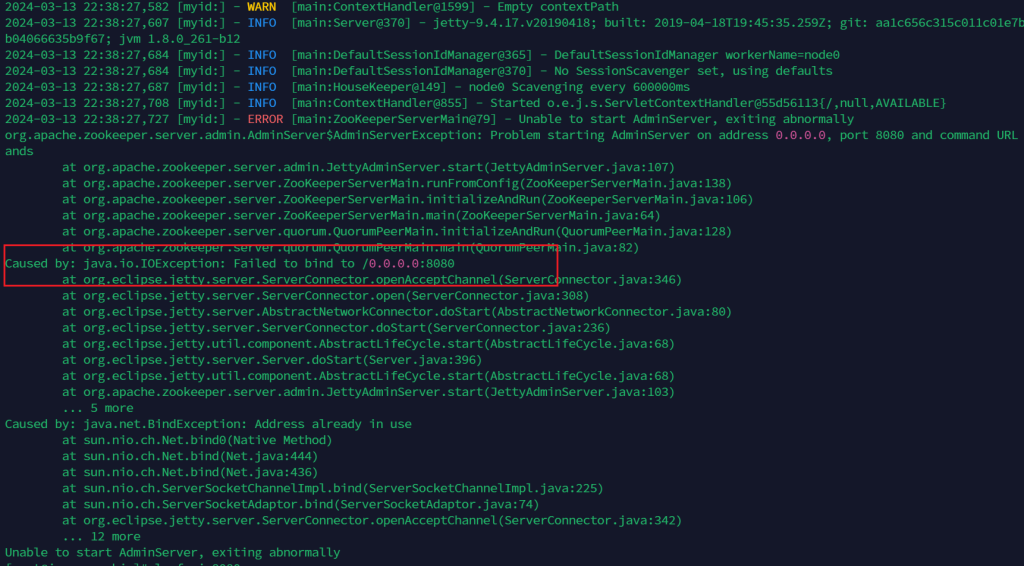Select the 'java.net.BindException: Address already in use' line
This screenshot has width=1024, height=566.
(x=208, y=424)
